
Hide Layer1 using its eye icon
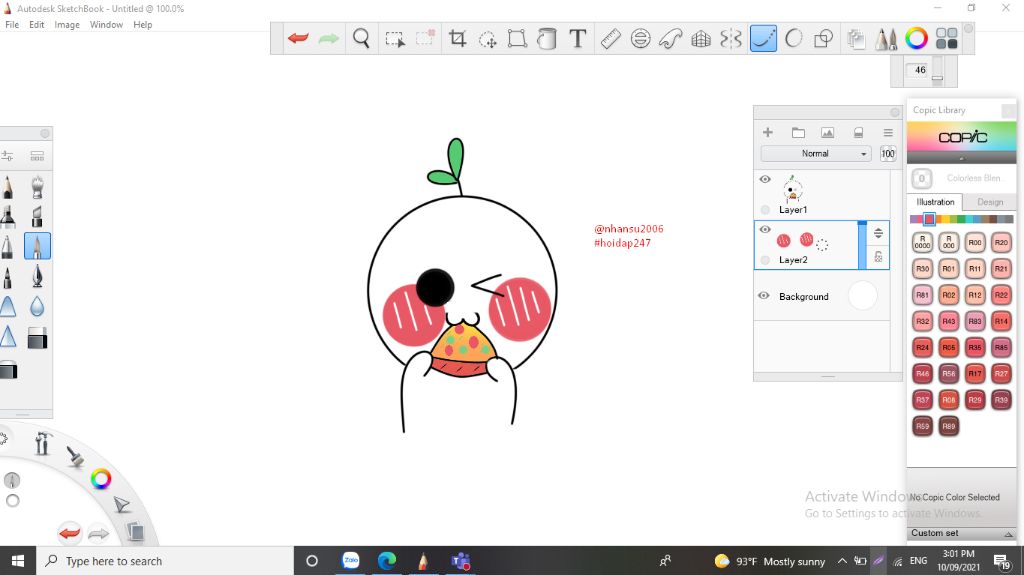(765, 179)
